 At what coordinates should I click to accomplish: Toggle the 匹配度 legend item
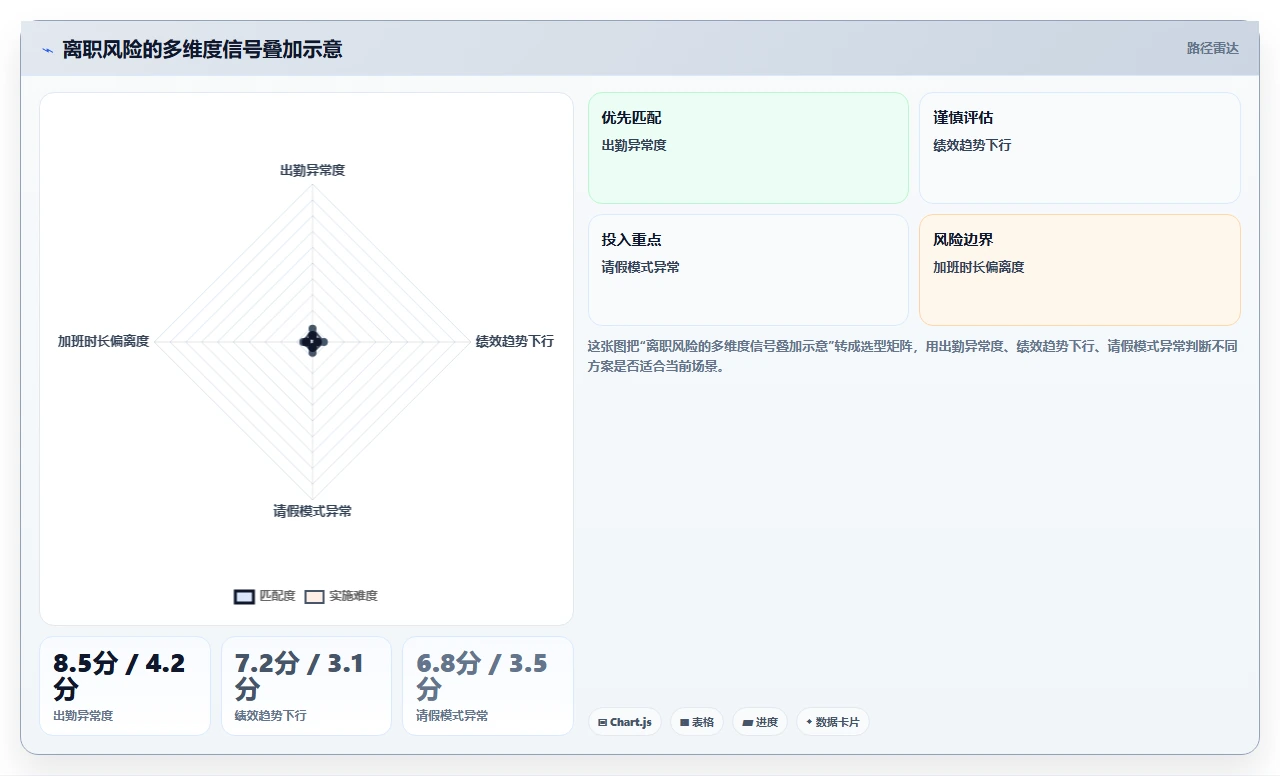pyautogui.click(x=265, y=596)
